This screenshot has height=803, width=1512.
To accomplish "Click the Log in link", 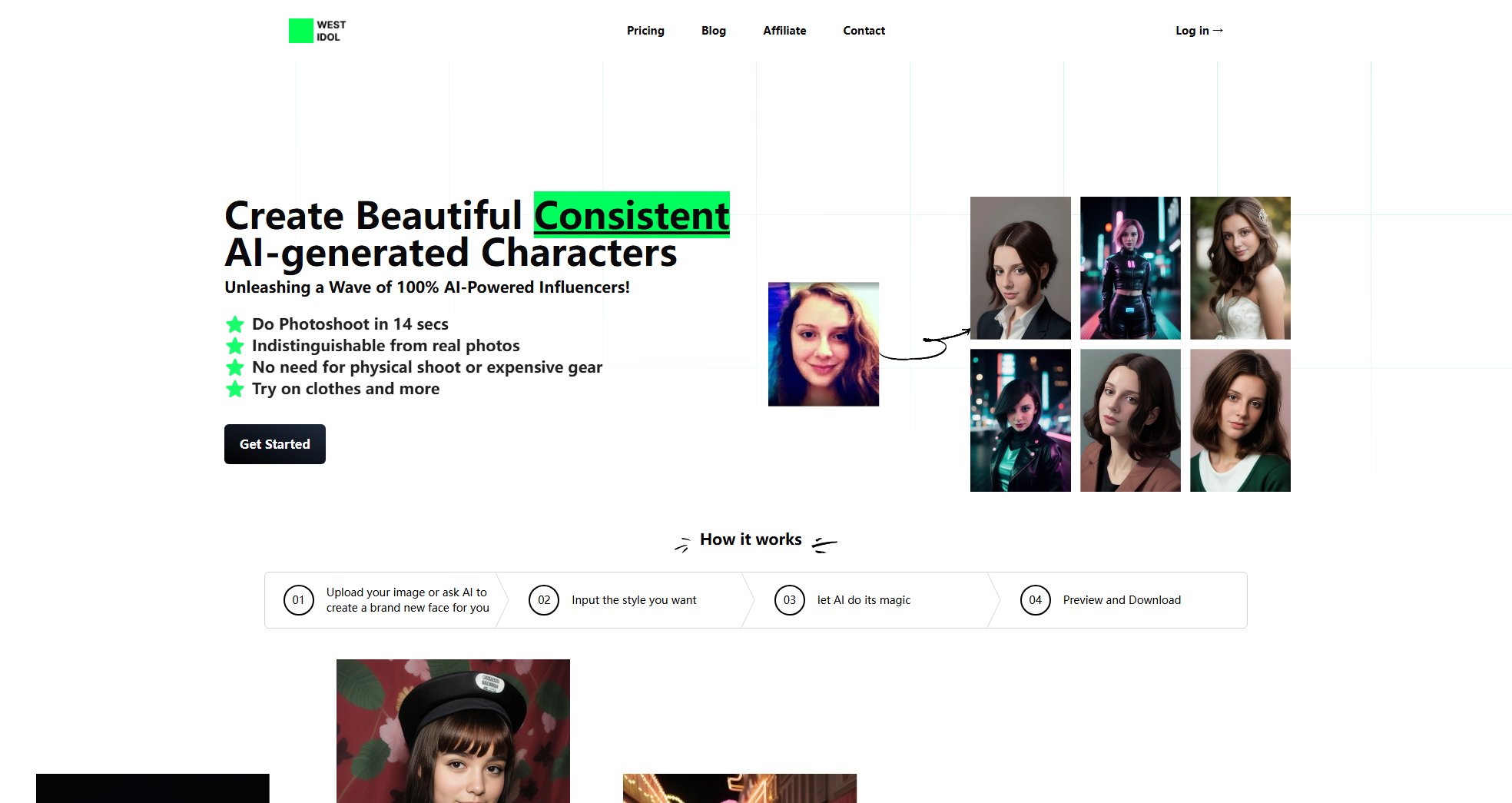I will point(1199,31).
